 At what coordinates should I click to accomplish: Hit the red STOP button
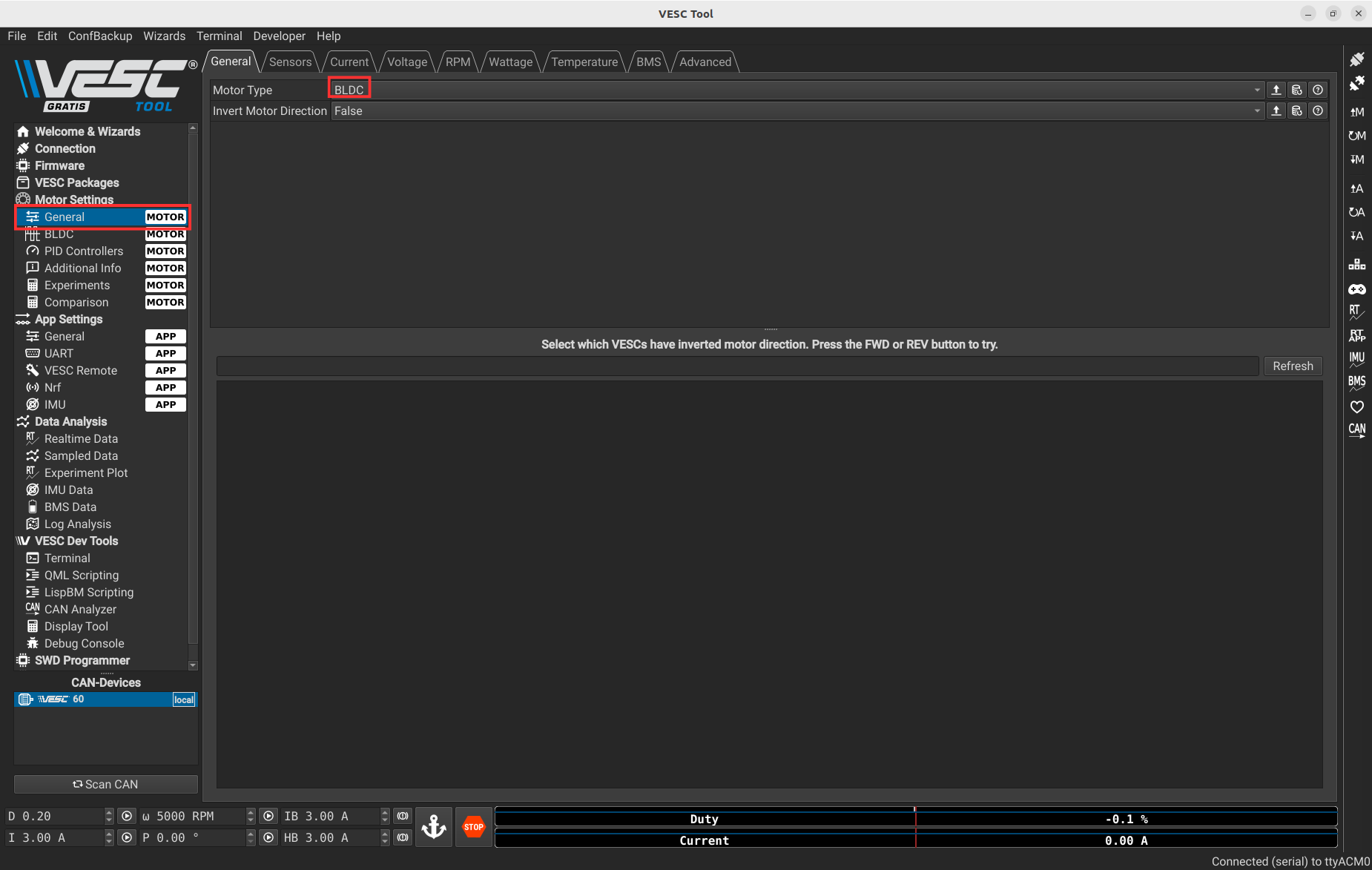473,826
